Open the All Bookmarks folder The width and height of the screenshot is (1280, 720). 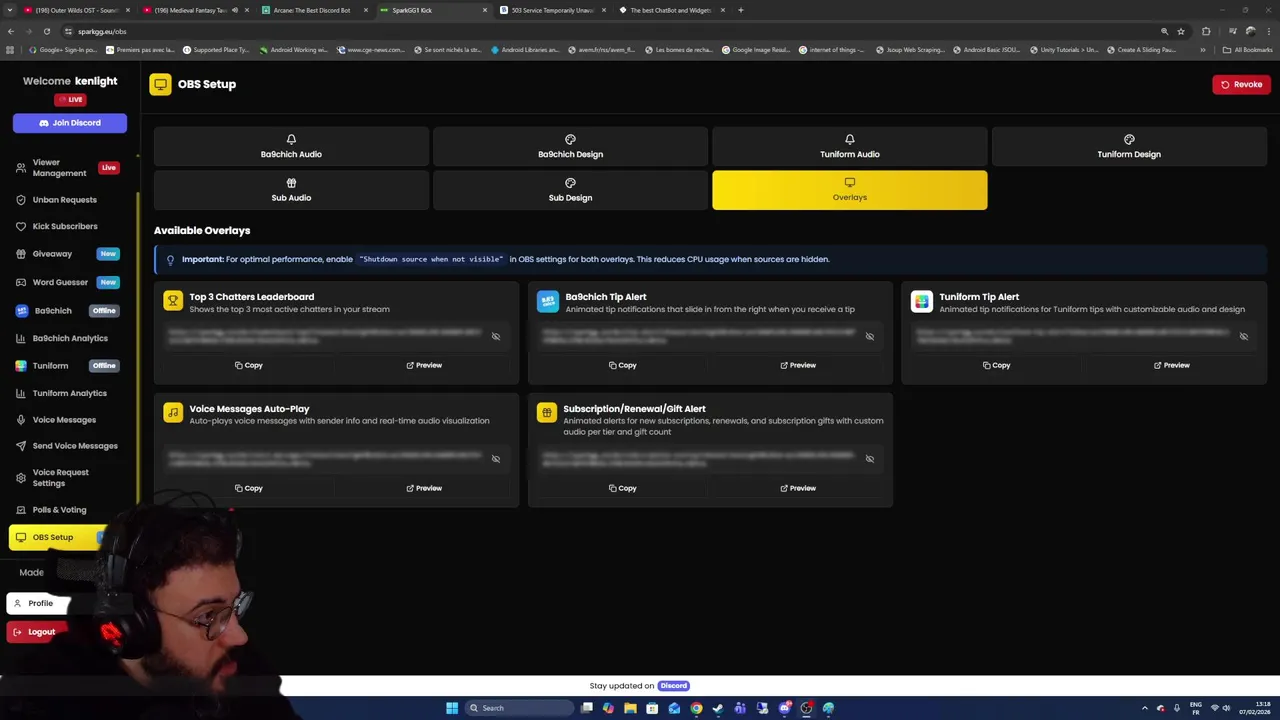click(x=1247, y=50)
